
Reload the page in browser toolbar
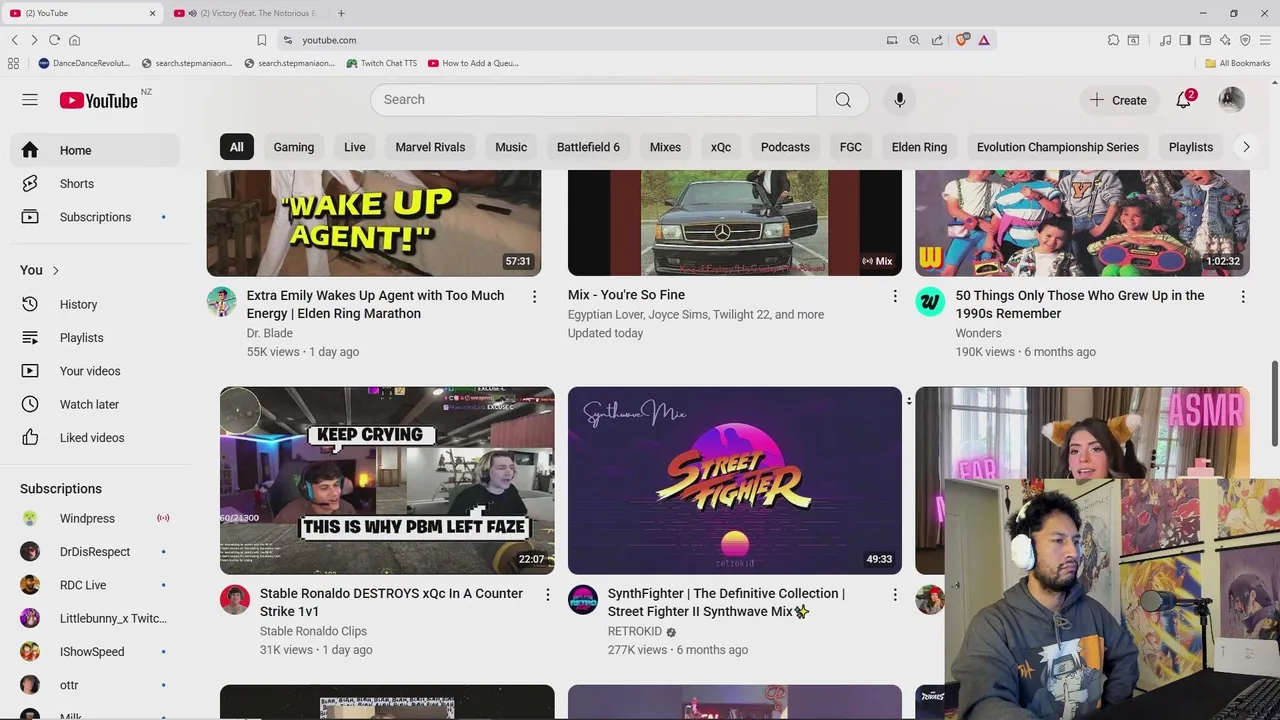point(54,40)
